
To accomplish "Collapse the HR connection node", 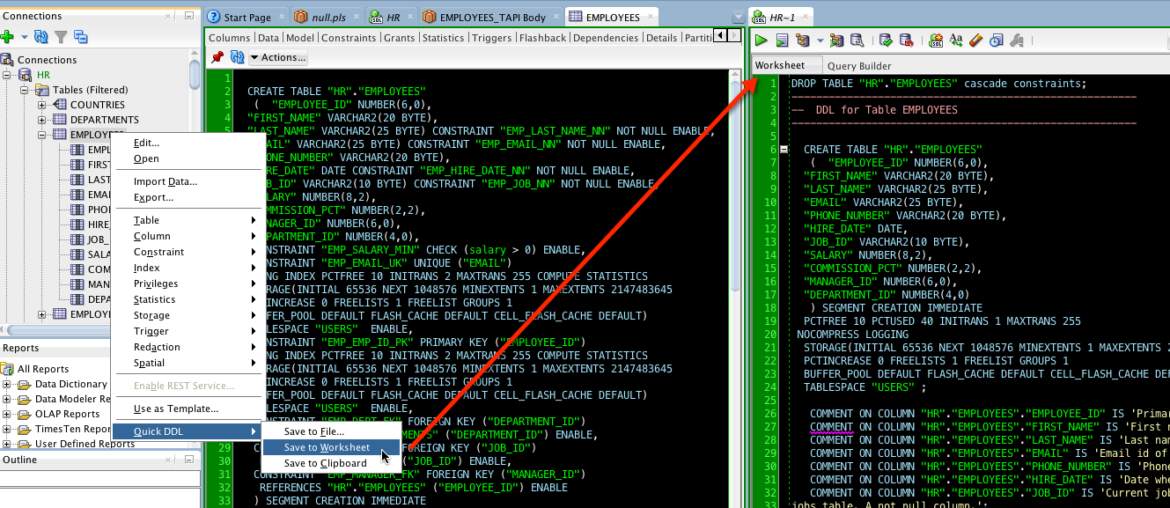I will pos(8,75).
